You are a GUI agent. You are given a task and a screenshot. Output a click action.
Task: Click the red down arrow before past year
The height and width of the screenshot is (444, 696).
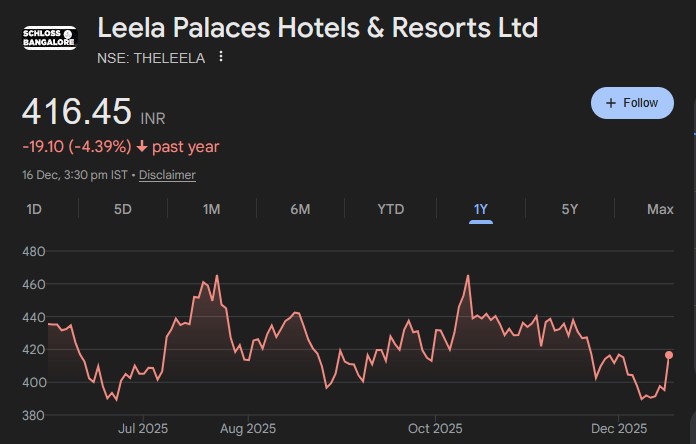(142, 147)
